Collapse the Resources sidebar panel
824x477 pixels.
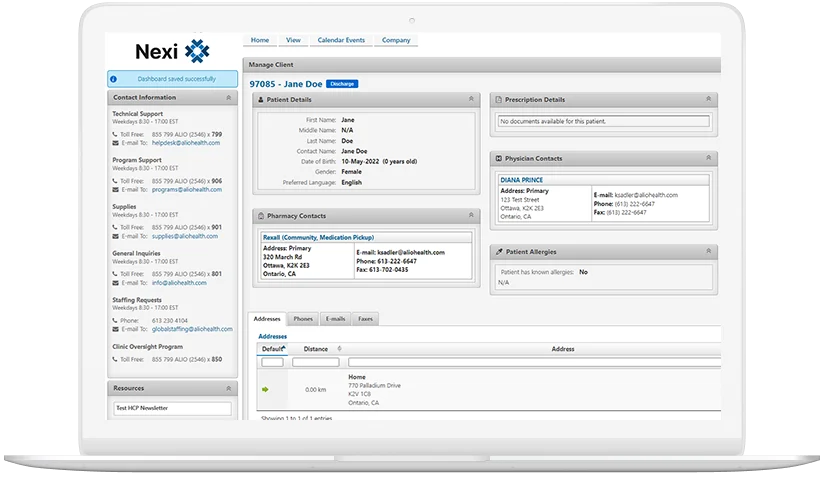[x=229, y=388]
